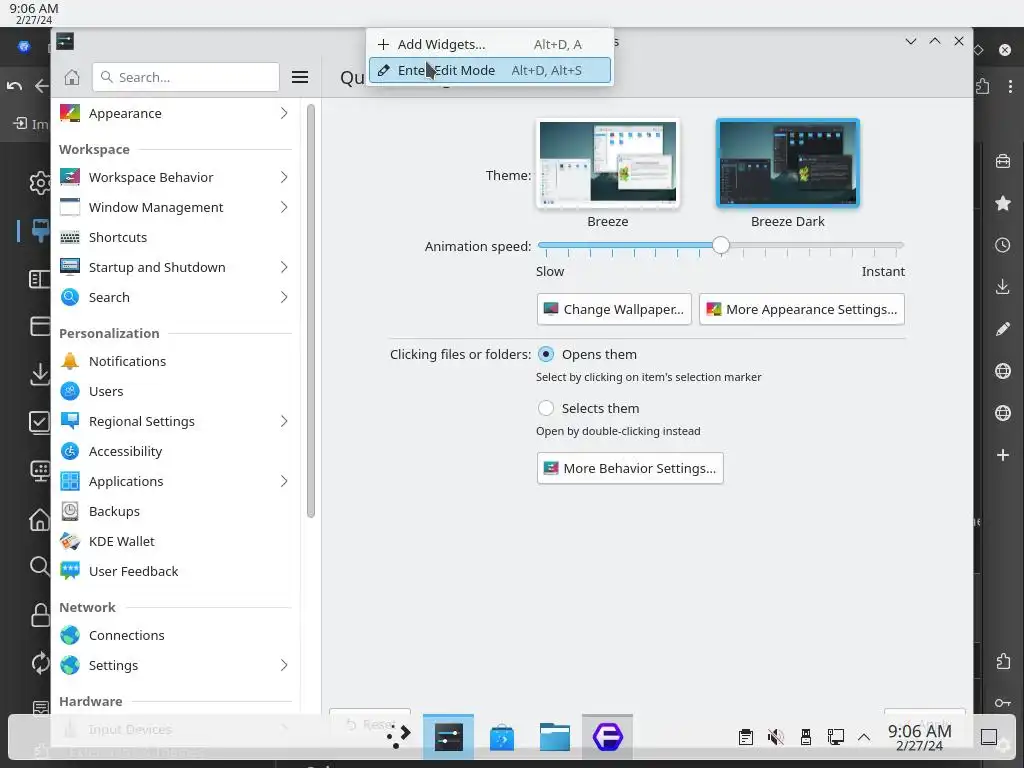Click the 'Change Wallpaper...' button
The height and width of the screenshot is (768, 1024).
[614, 309]
